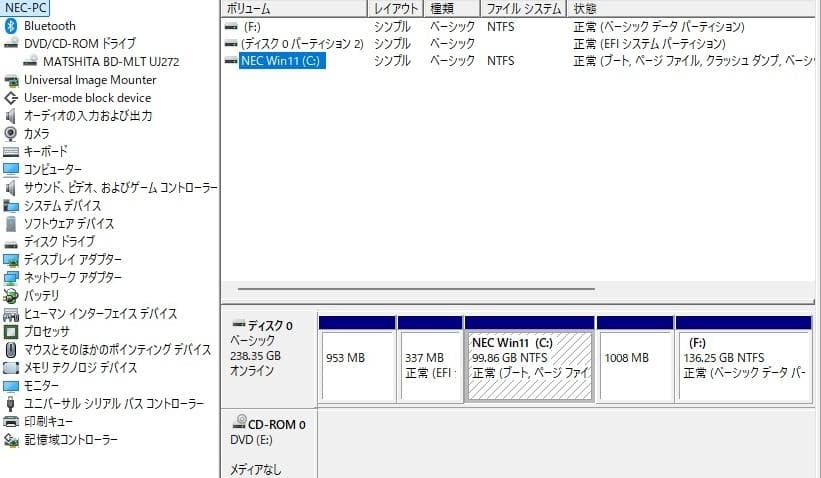
Task: Click the software devices (ソフトウェア デバイス) icon
Action: tap(11, 224)
